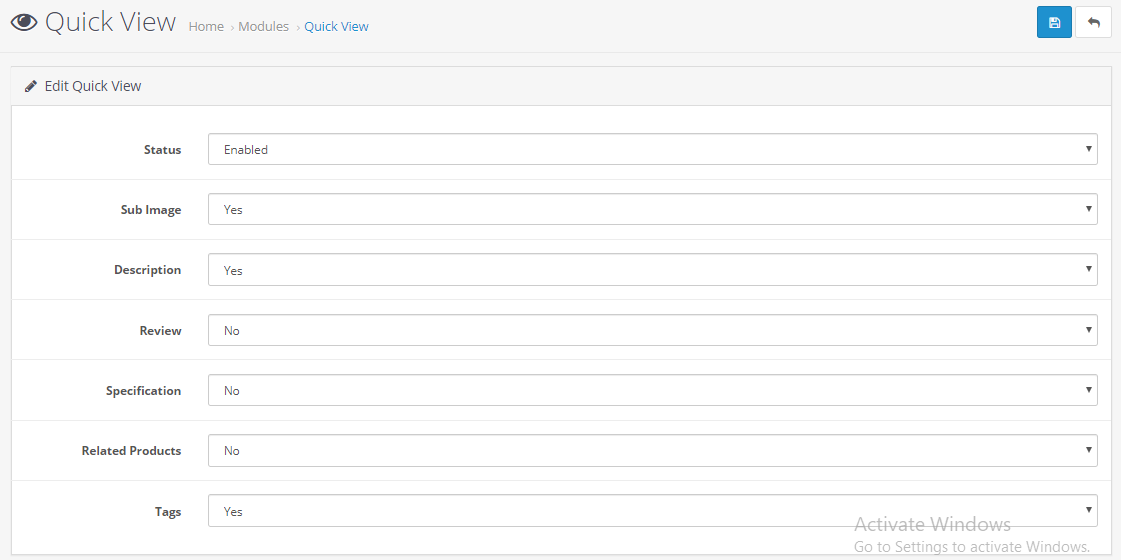1121x560 pixels.
Task: Click the back arrow cancel button
Action: click(1093, 22)
